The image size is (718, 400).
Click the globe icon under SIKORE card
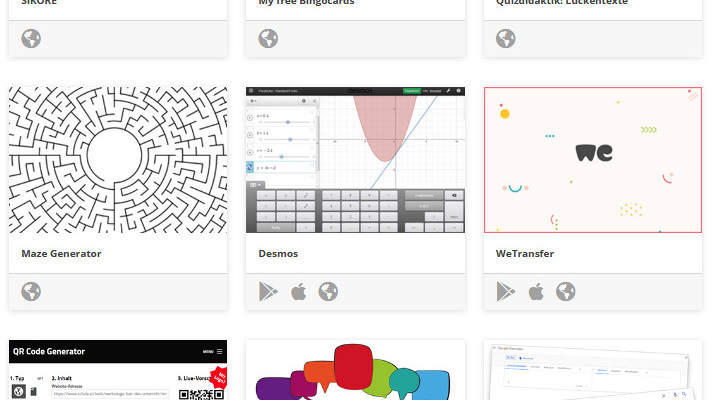[x=31, y=38]
